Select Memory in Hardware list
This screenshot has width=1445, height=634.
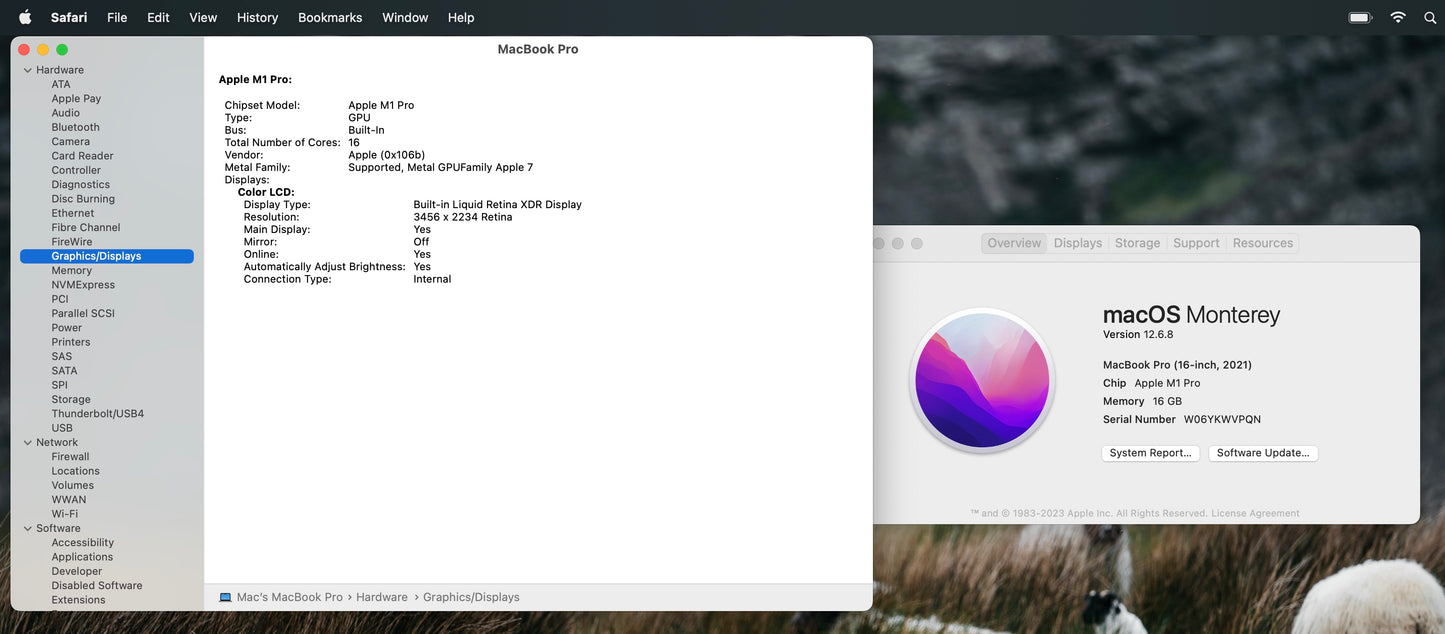point(72,270)
